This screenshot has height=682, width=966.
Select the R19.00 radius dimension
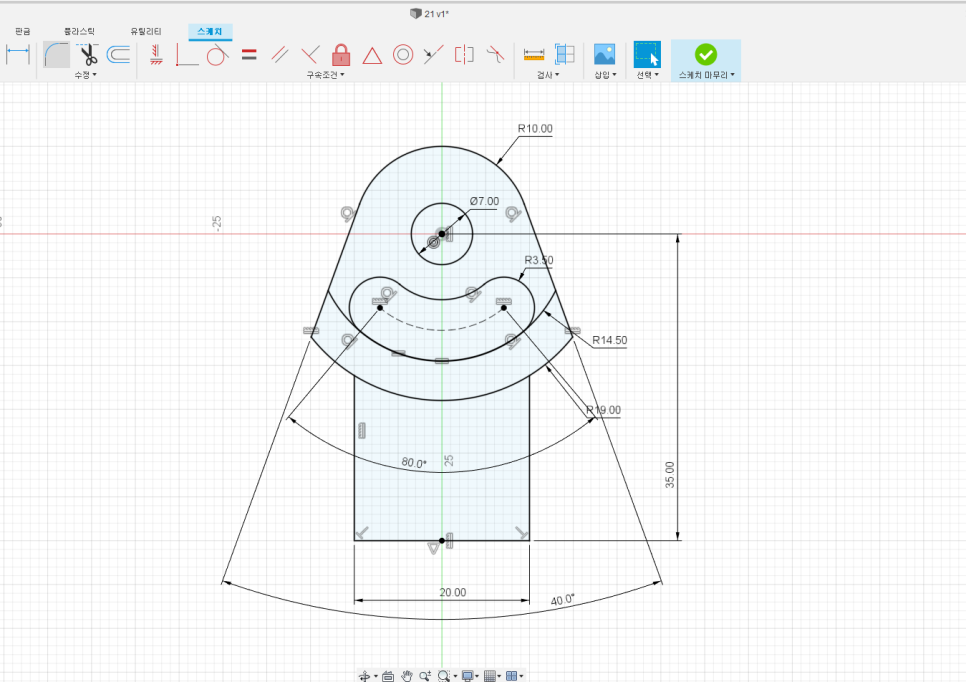(603, 410)
